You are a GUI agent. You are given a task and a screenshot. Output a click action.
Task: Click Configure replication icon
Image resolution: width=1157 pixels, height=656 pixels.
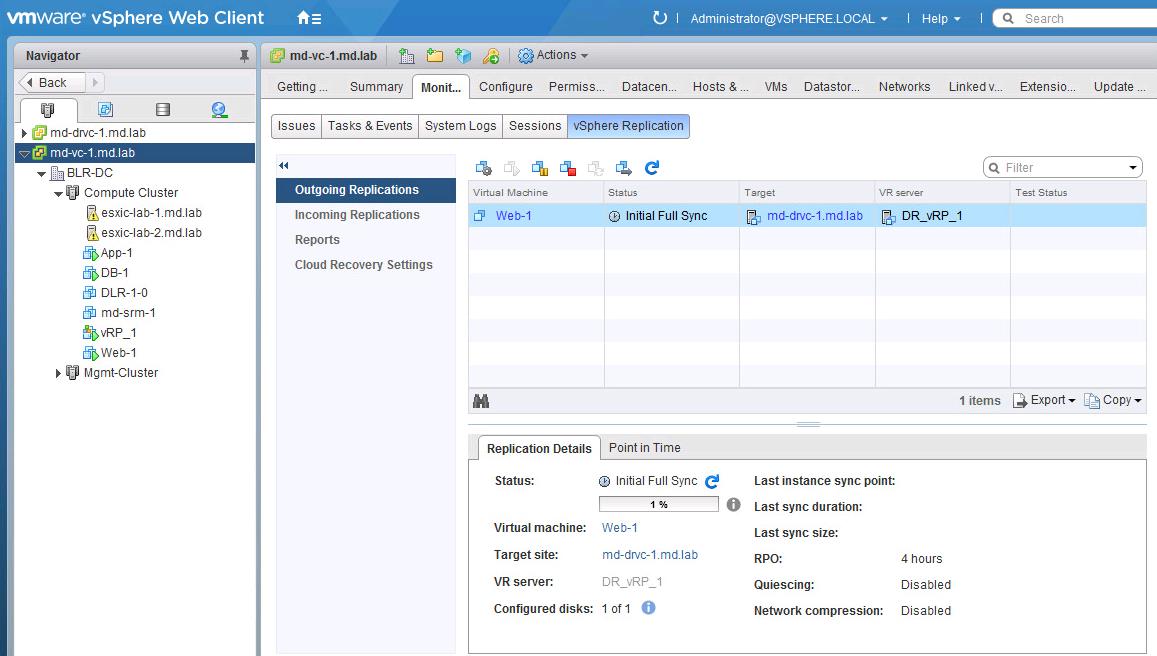click(x=483, y=168)
